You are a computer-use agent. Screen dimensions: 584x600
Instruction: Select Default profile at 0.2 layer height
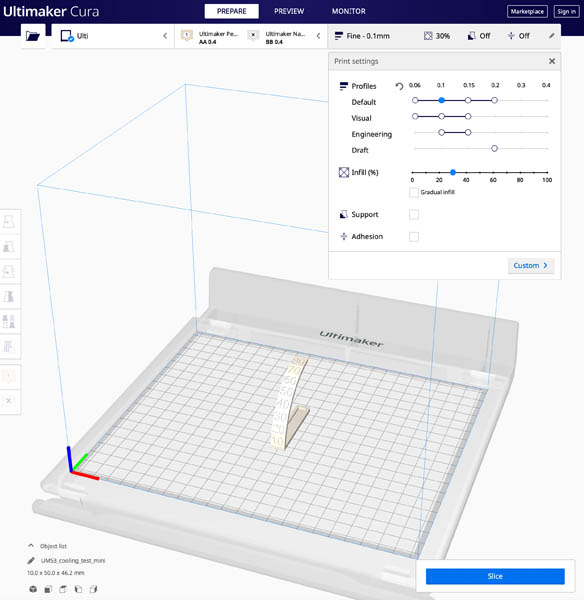coord(494,100)
